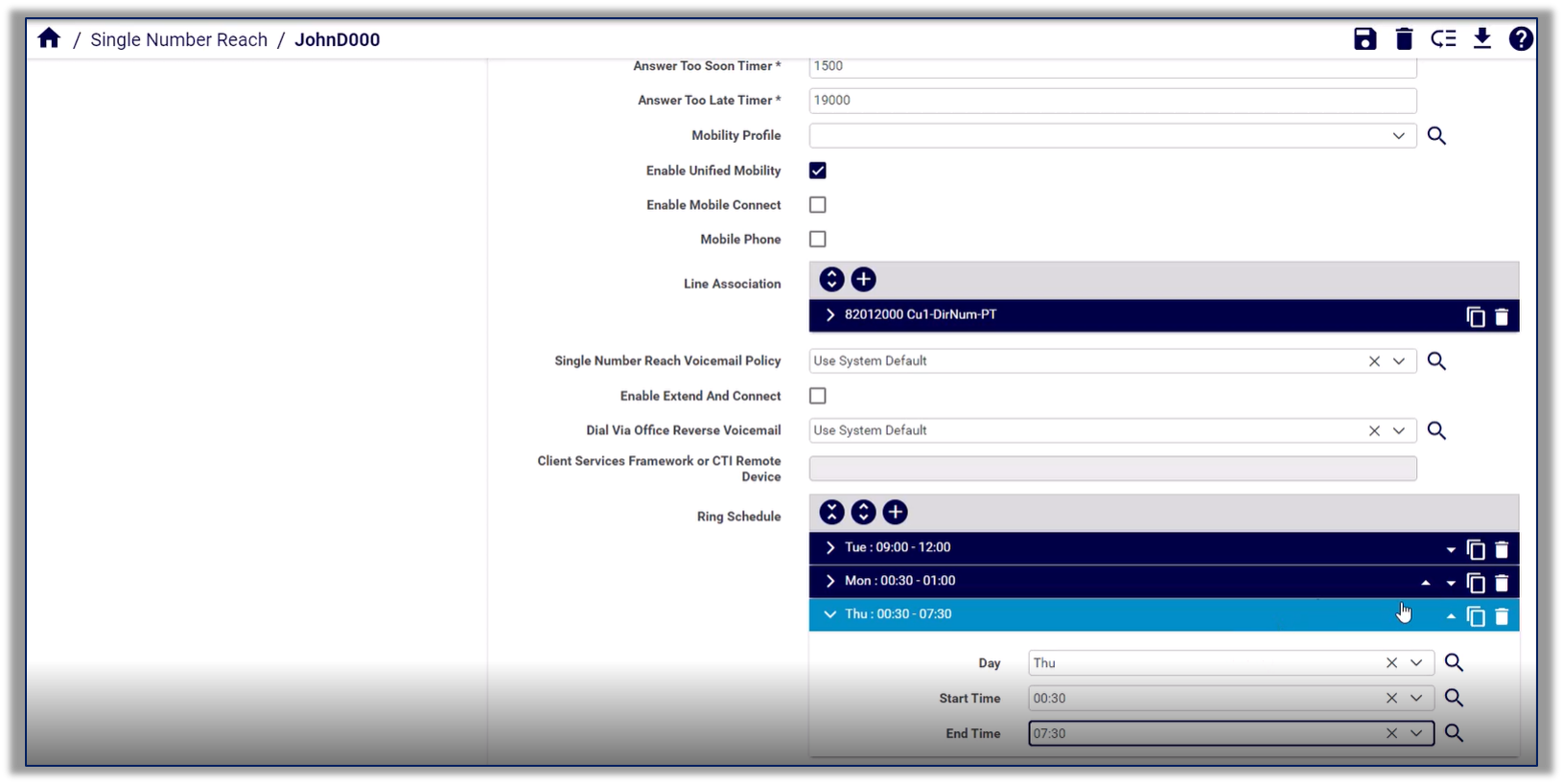Open the End Time dropdown list
The height and width of the screenshot is (784, 1563).
click(x=1416, y=733)
